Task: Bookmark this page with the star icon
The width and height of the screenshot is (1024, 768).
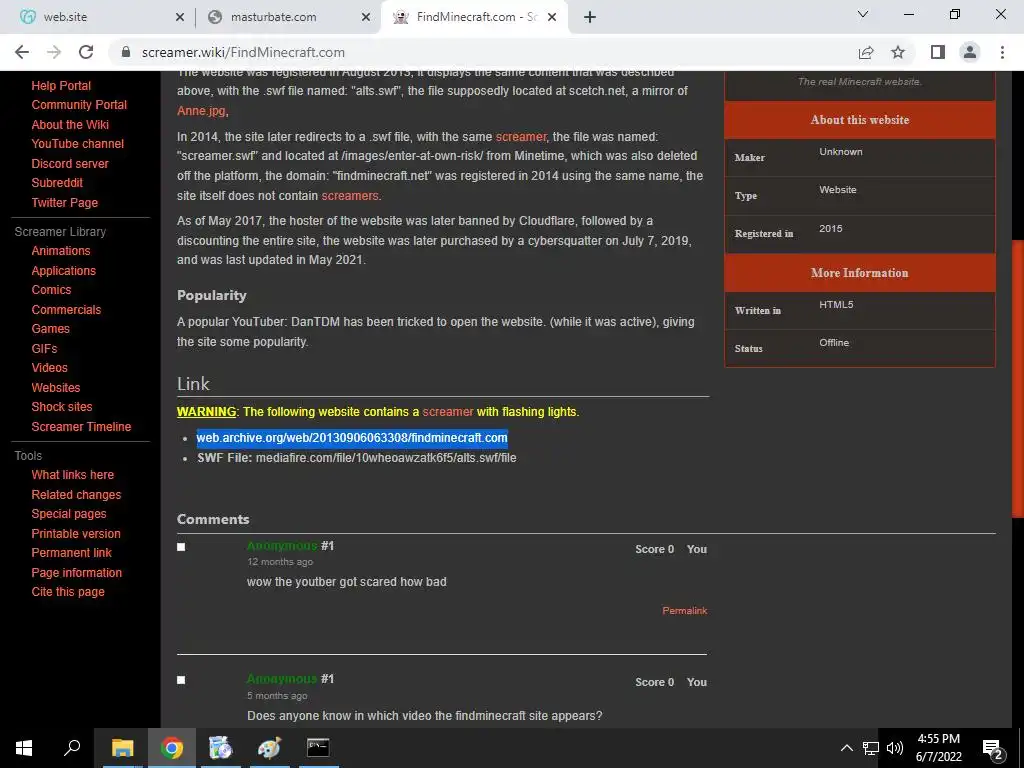Action: (x=898, y=52)
